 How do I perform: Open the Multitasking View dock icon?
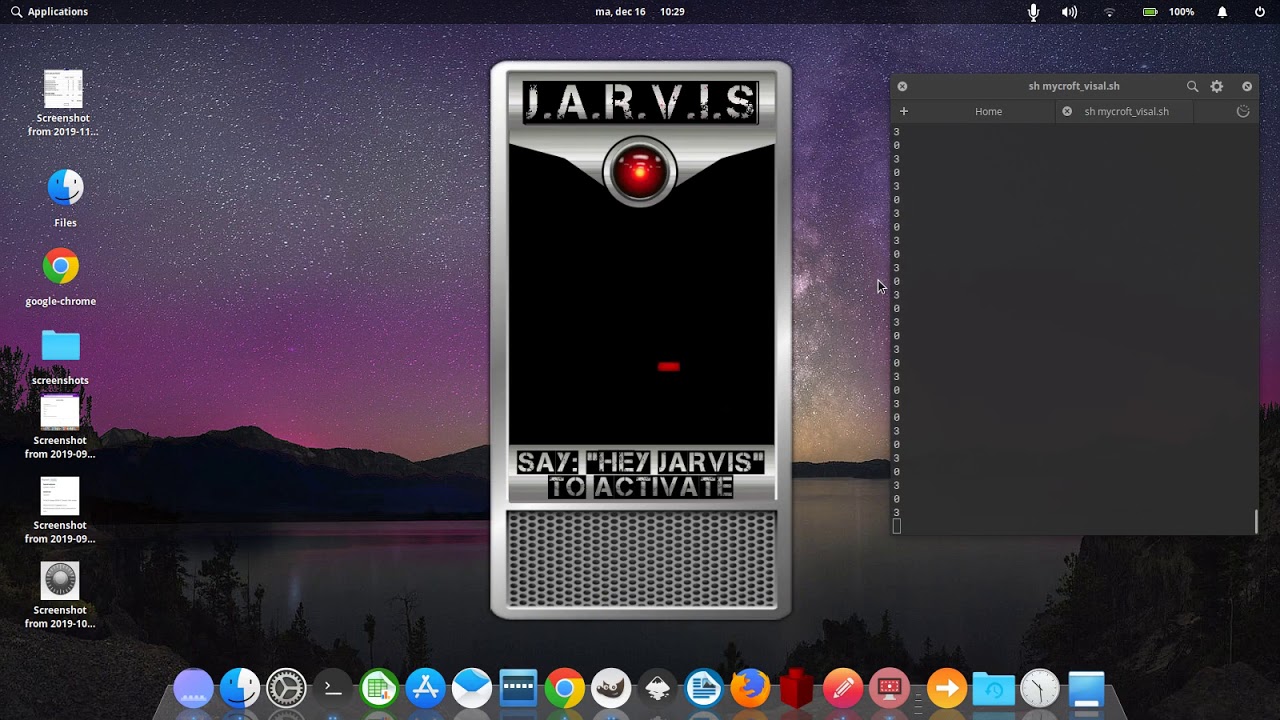click(193, 689)
